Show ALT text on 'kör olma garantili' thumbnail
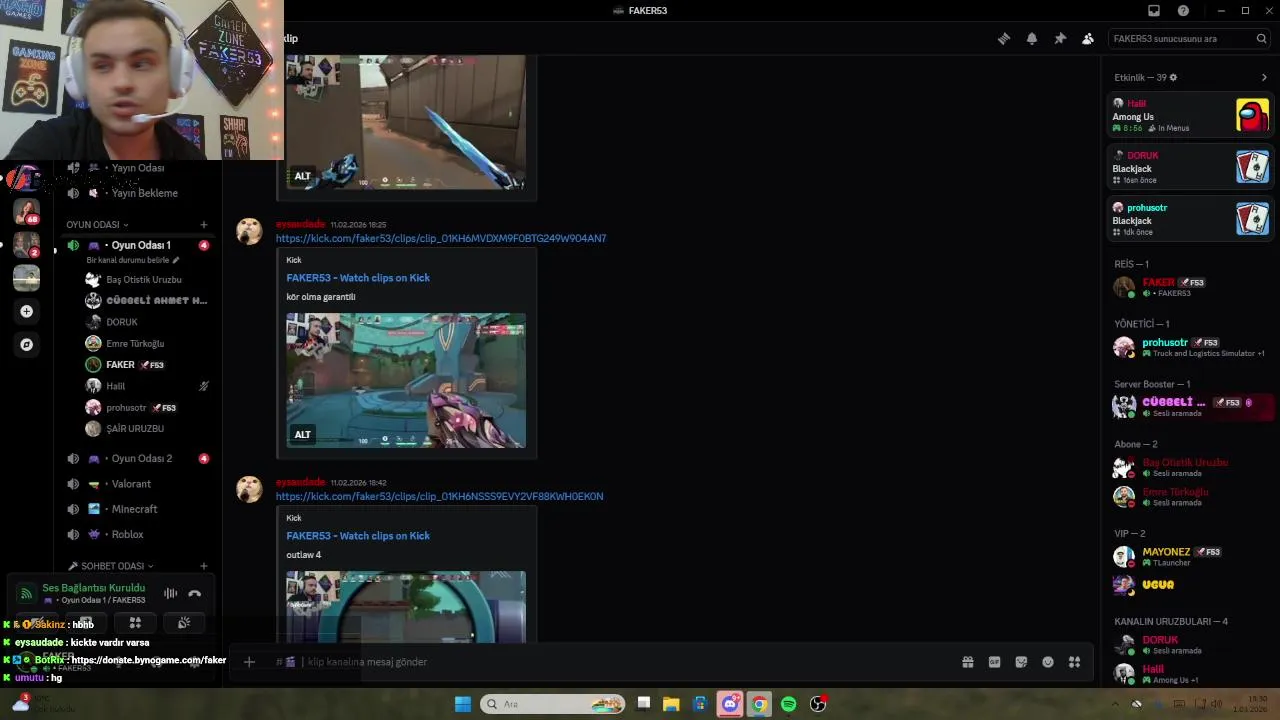Viewport: 1280px width, 720px height. pyautogui.click(x=302, y=434)
